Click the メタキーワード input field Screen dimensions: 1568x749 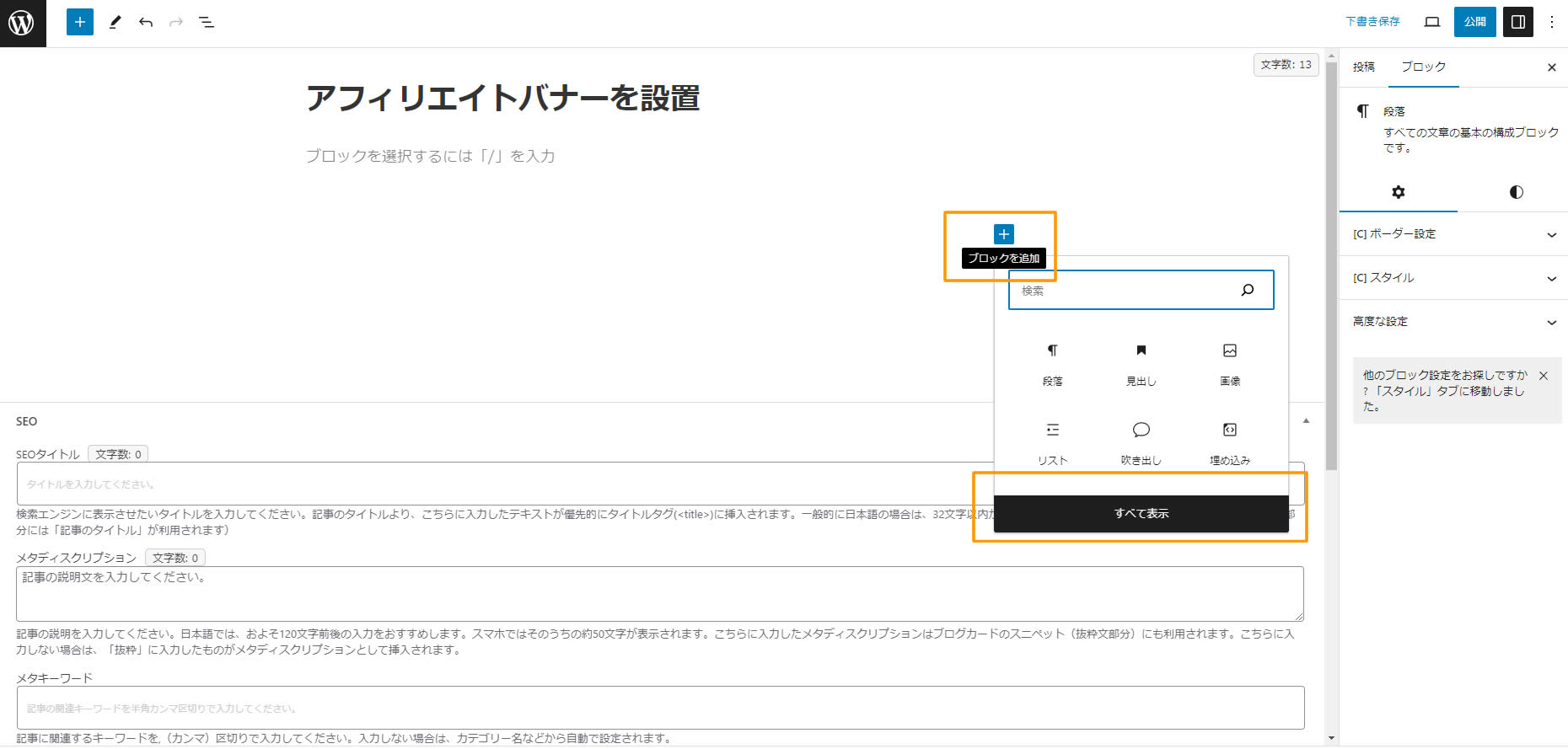click(x=660, y=708)
